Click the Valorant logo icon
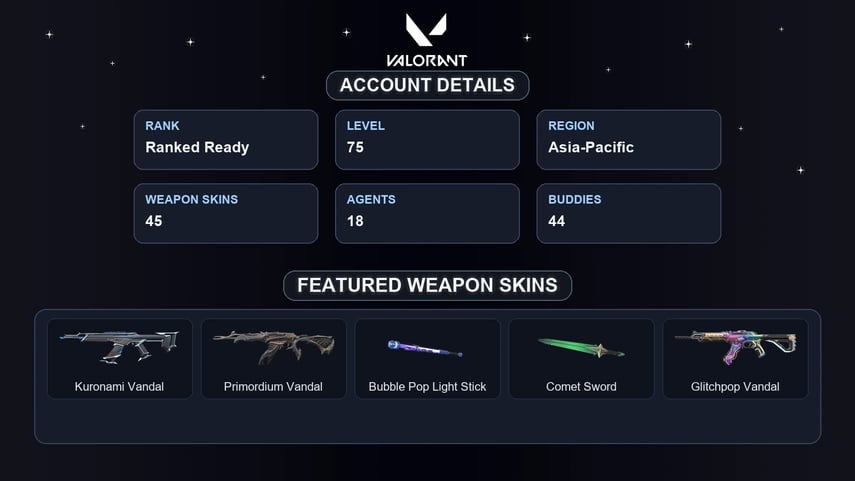The height and width of the screenshot is (481, 855). click(426, 29)
